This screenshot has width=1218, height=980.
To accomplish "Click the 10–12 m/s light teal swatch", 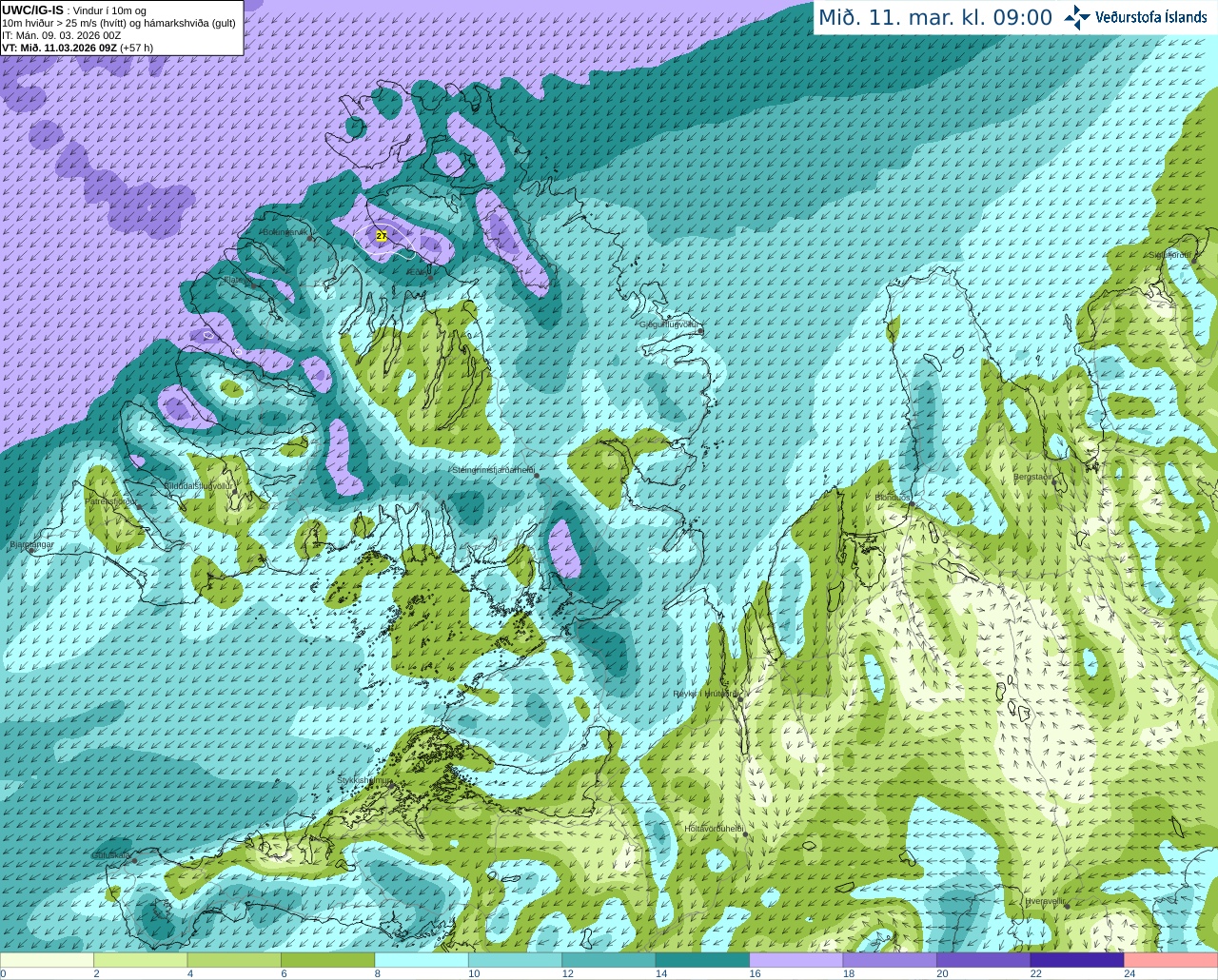I will click(516, 960).
